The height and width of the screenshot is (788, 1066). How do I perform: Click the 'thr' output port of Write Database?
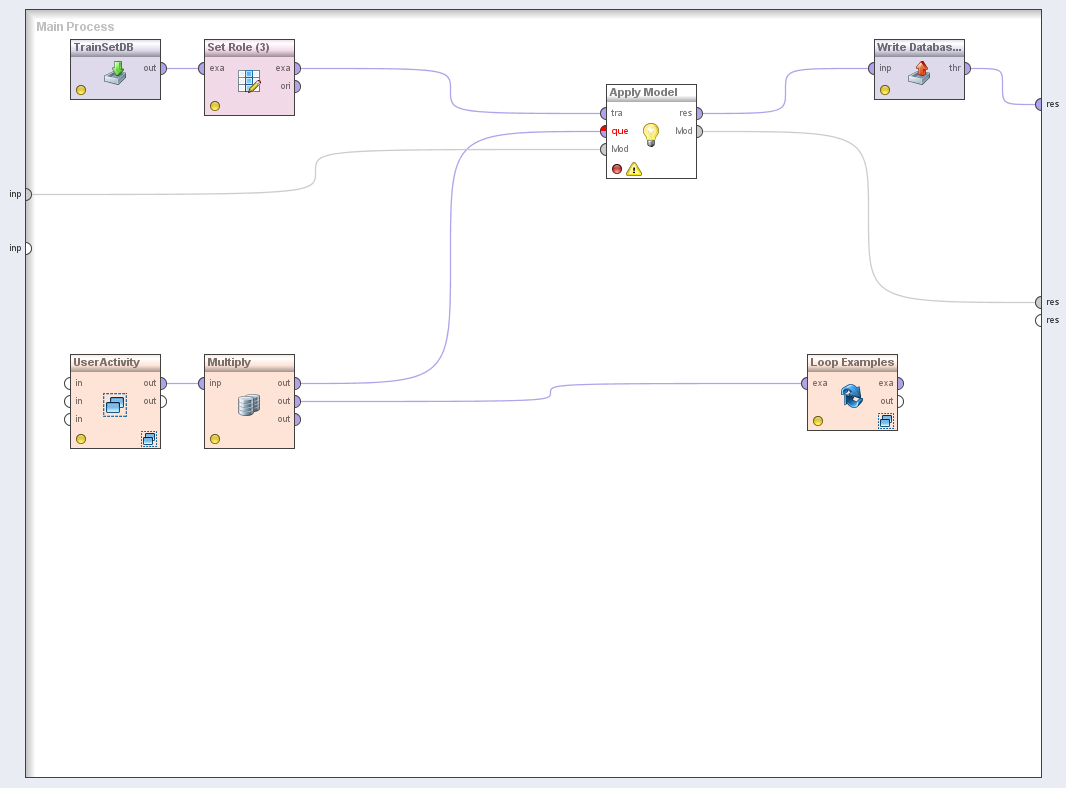[966, 68]
